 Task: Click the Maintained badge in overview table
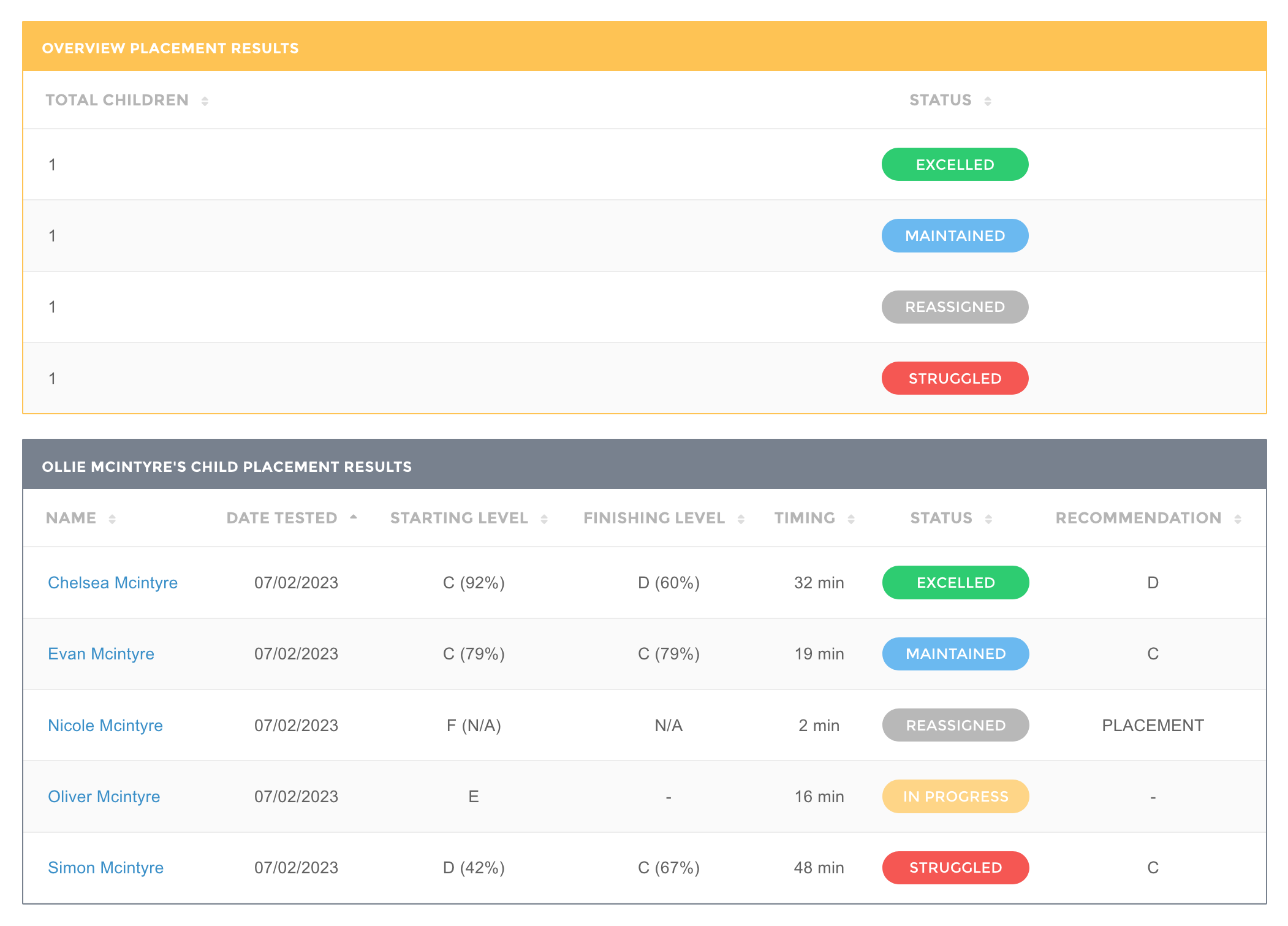955,236
